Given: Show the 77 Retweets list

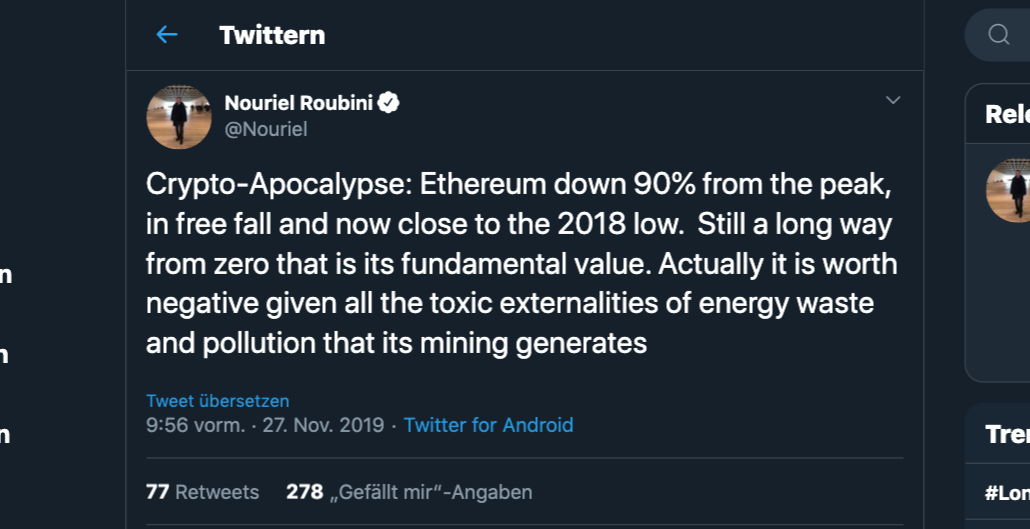Looking at the screenshot, I should pyautogui.click(x=202, y=492).
